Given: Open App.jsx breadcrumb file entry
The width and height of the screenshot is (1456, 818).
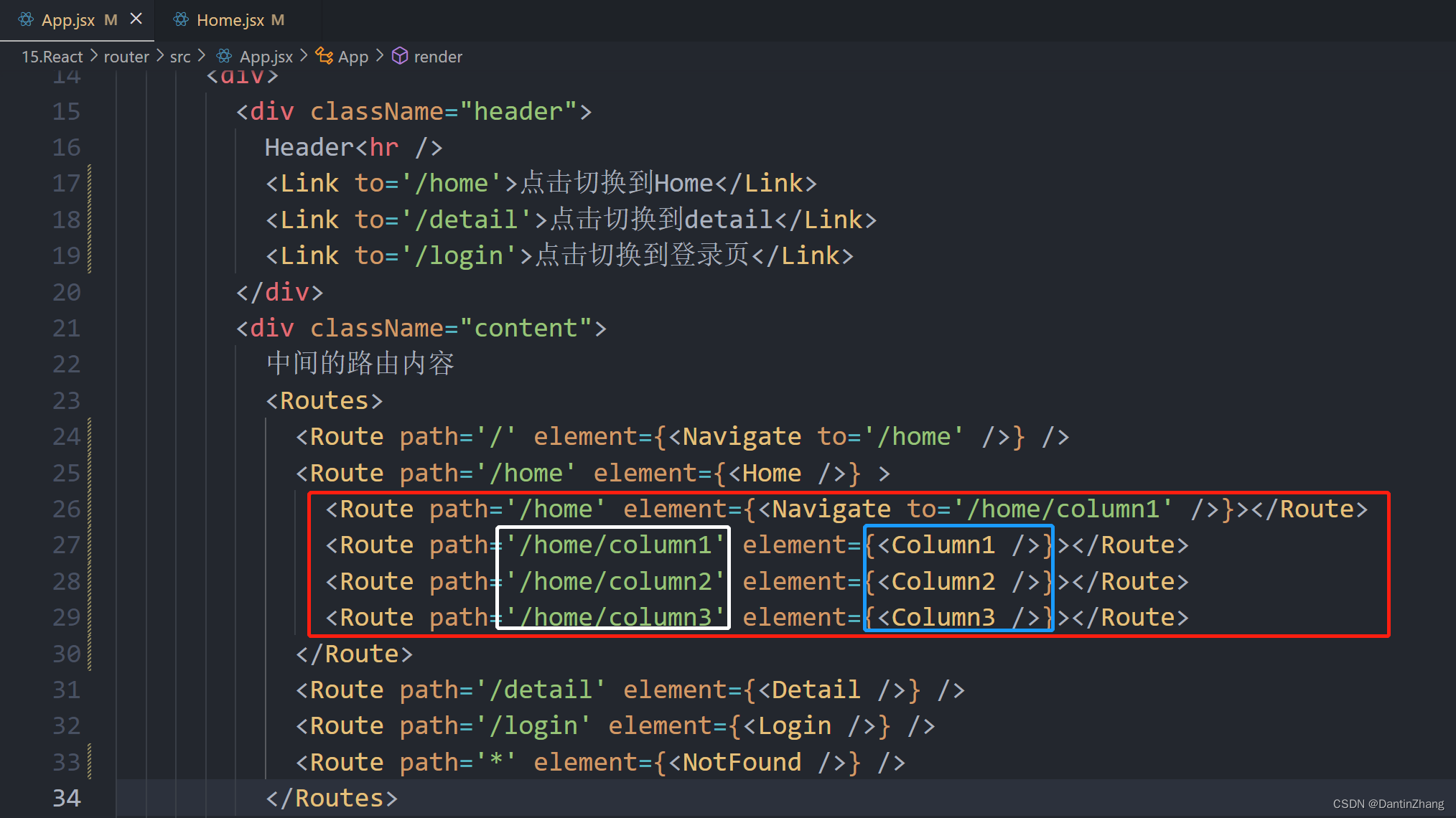Looking at the screenshot, I should point(266,57).
